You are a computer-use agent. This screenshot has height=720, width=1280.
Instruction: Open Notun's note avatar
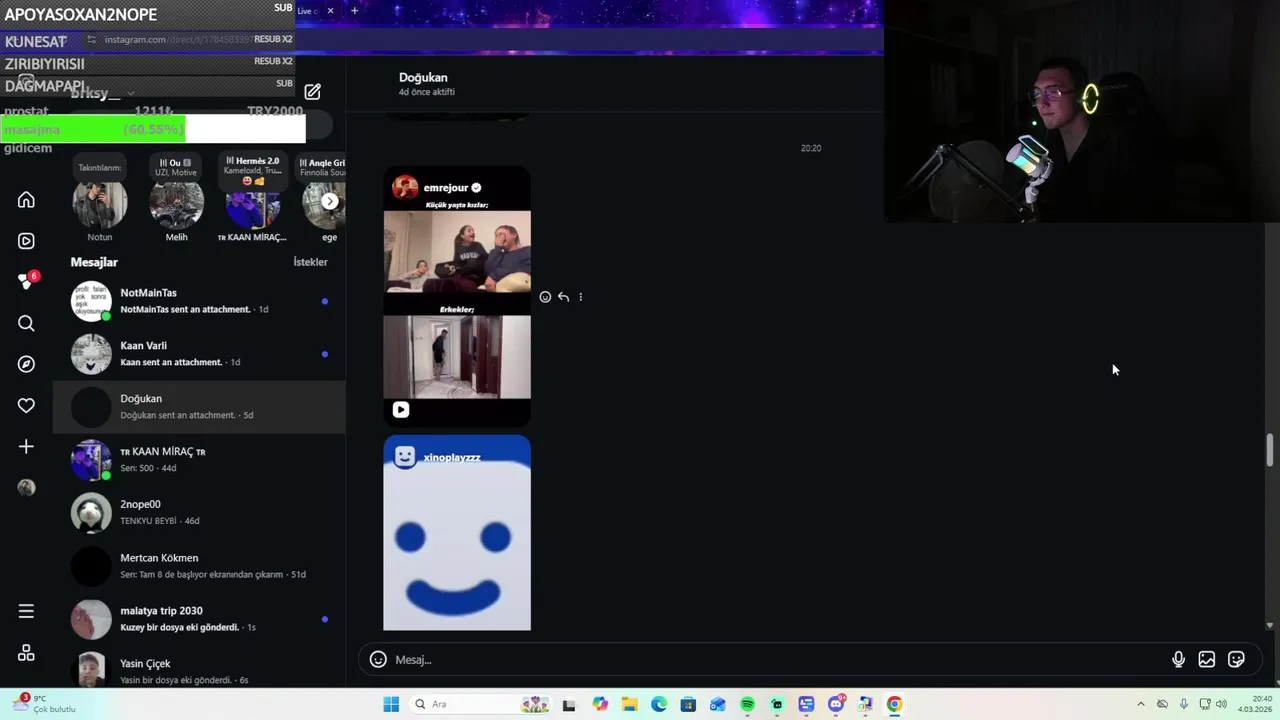[x=100, y=204]
